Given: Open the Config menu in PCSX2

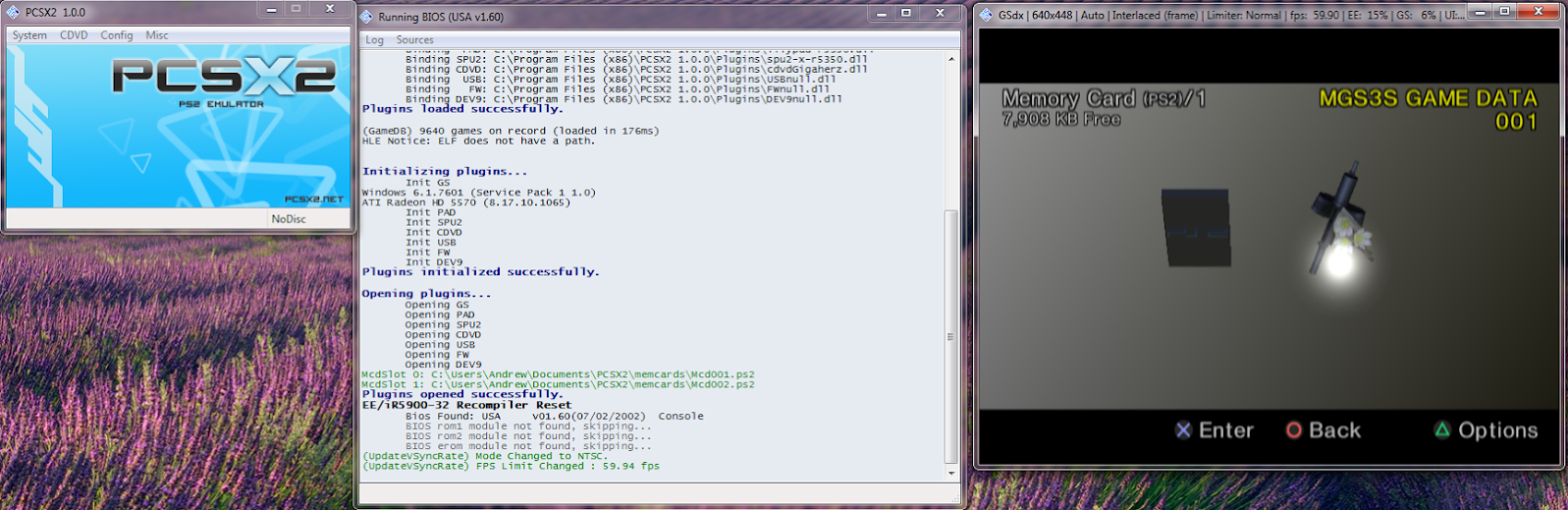Looking at the screenshot, I should pyautogui.click(x=116, y=35).
